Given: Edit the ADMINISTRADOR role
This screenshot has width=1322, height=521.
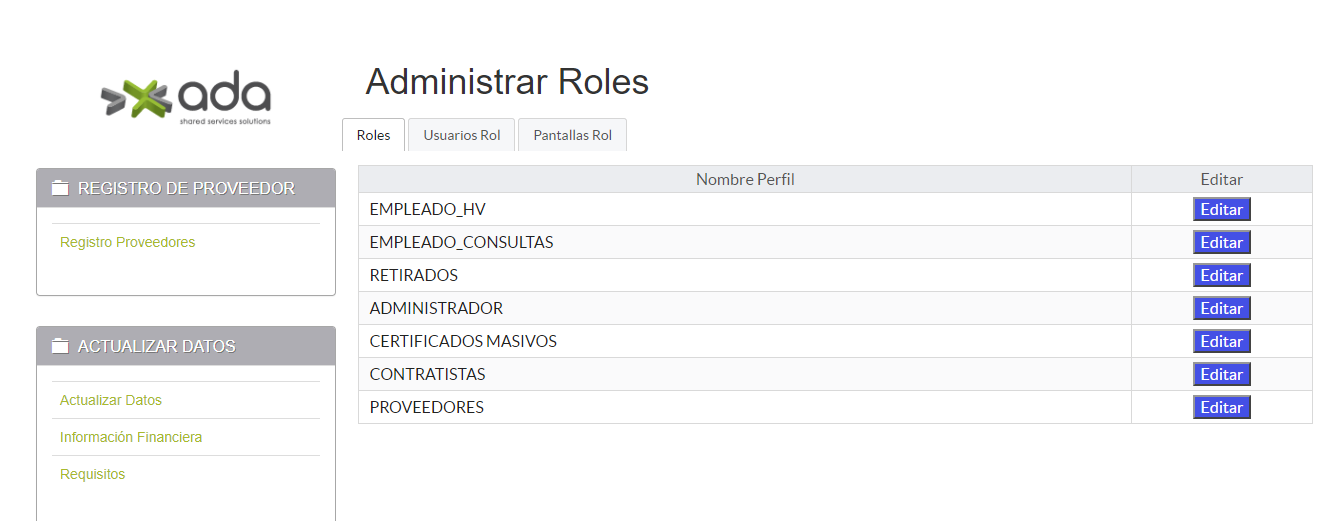Looking at the screenshot, I should click(x=1221, y=309).
